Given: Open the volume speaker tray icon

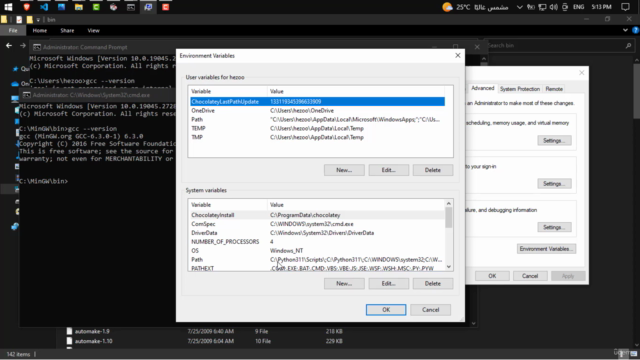Looking at the screenshot, I should pyautogui.click(x=553, y=7).
